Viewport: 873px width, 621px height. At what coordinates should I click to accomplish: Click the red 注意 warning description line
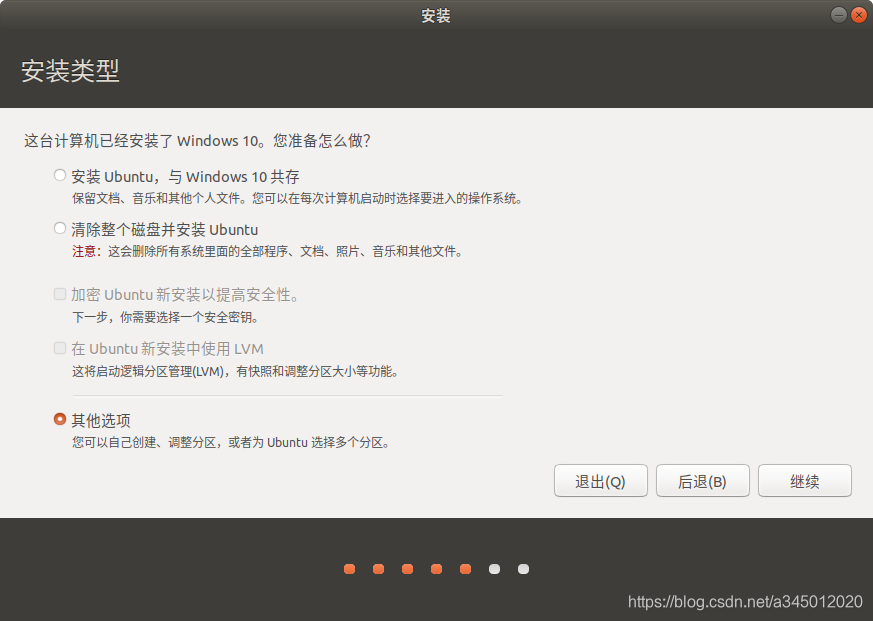[x=268, y=252]
